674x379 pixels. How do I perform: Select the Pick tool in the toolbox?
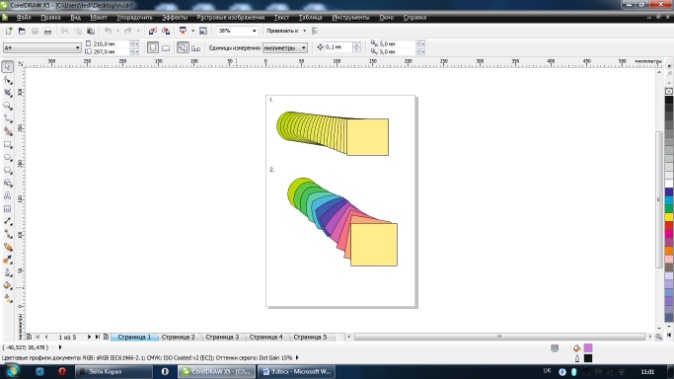tap(7, 67)
